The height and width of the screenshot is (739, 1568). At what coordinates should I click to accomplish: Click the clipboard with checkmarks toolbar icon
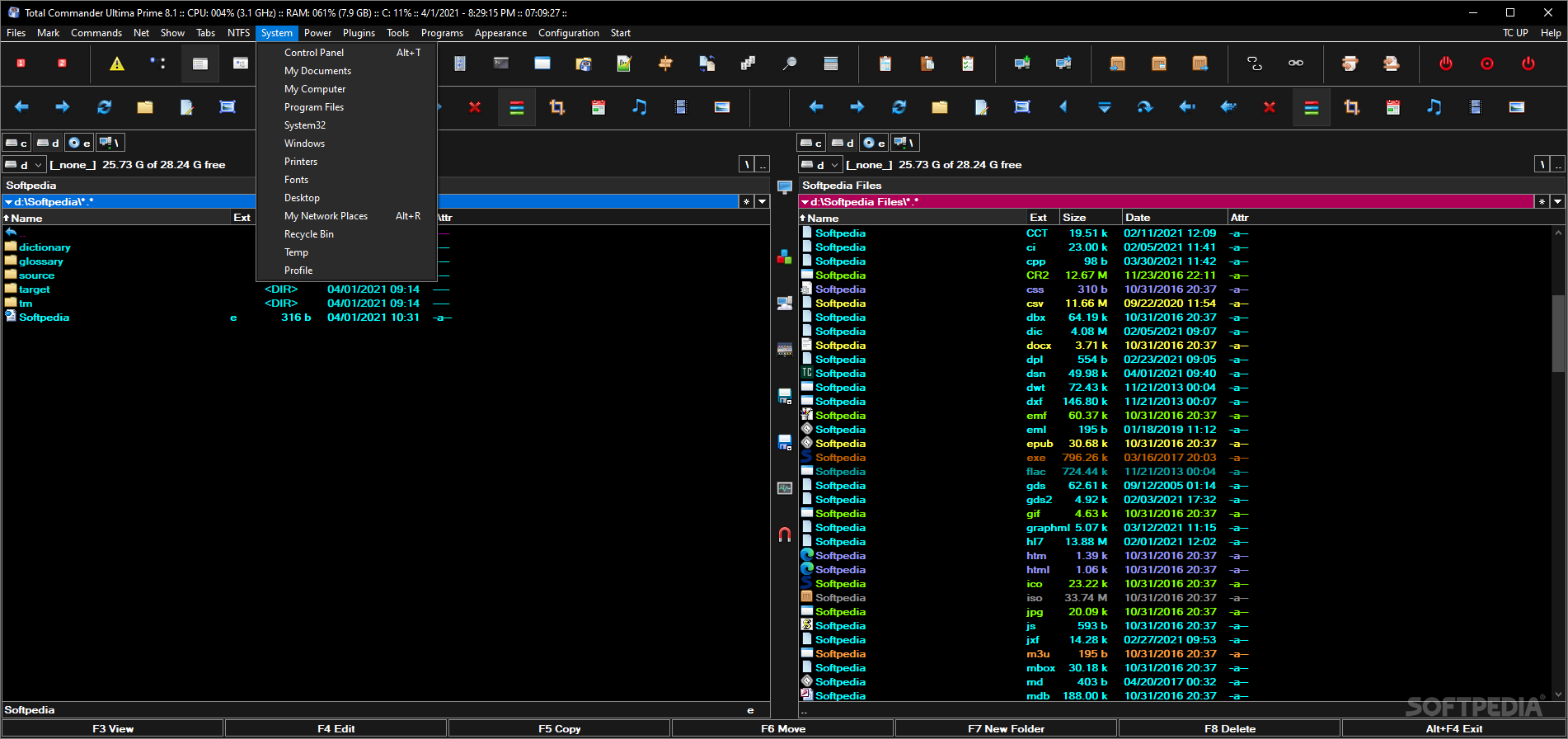pyautogui.click(x=968, y=64)
